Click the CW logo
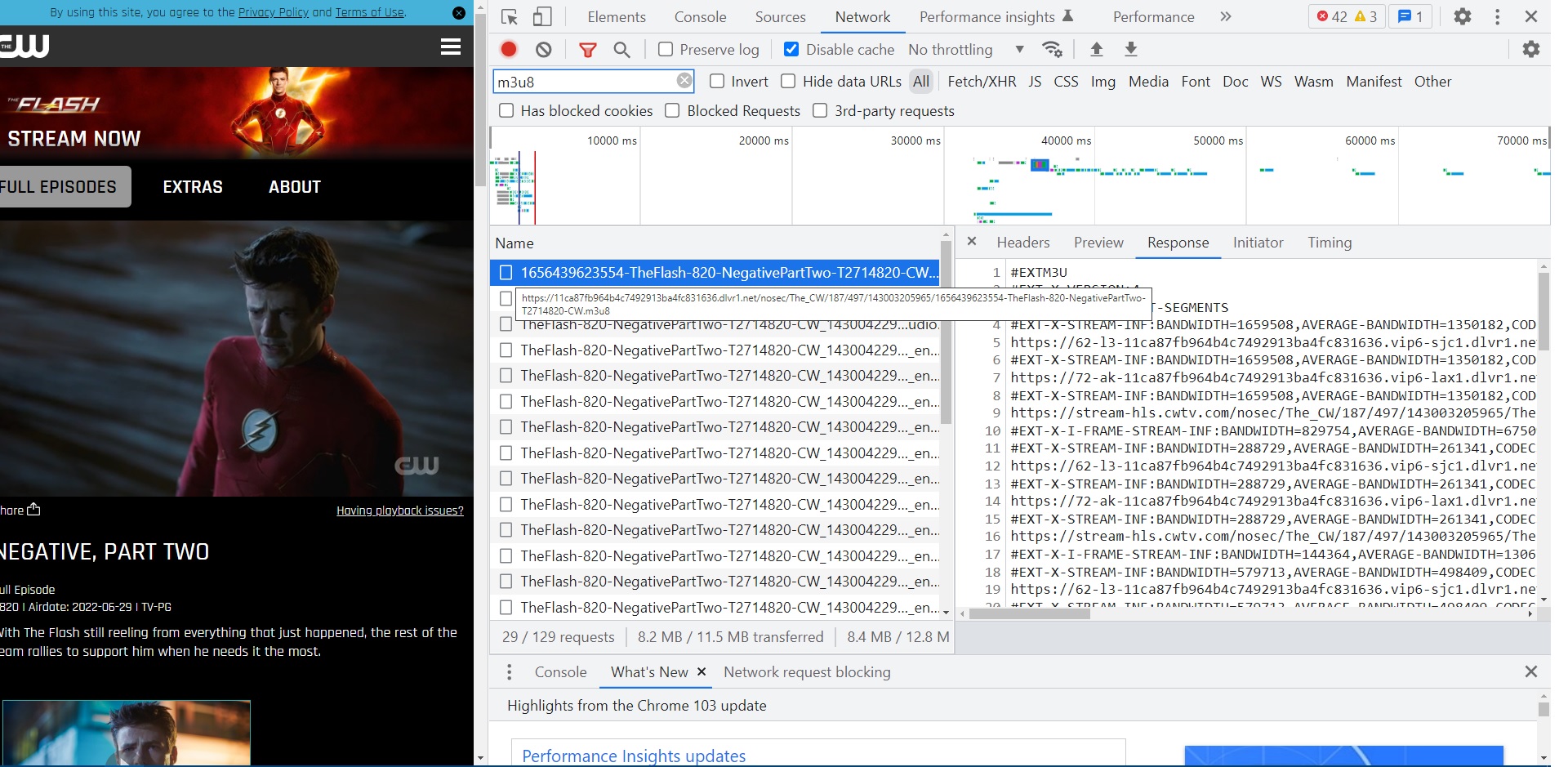 (24, 47)
